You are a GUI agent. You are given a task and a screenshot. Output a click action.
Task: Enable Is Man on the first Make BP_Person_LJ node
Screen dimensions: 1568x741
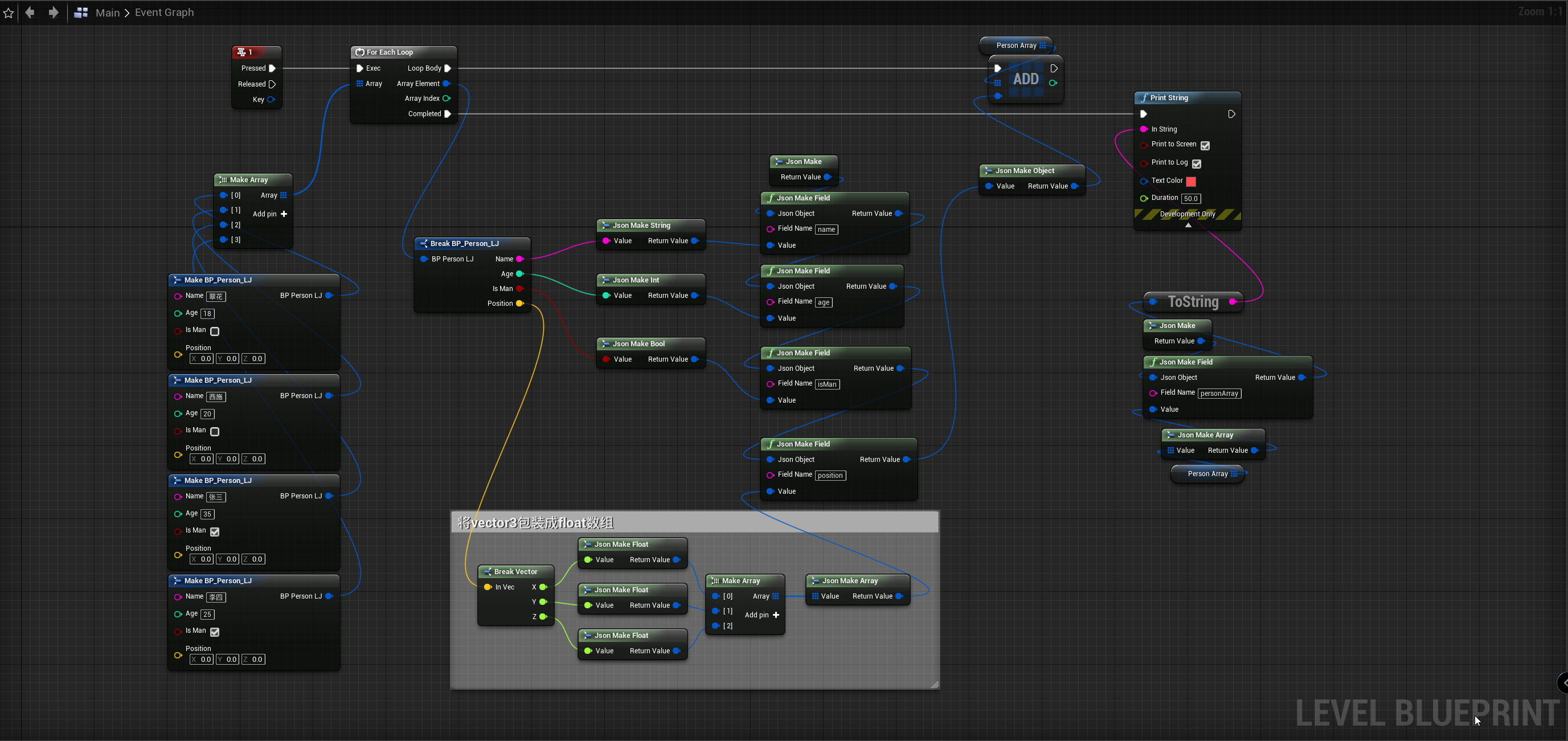[x=215, y=331]
